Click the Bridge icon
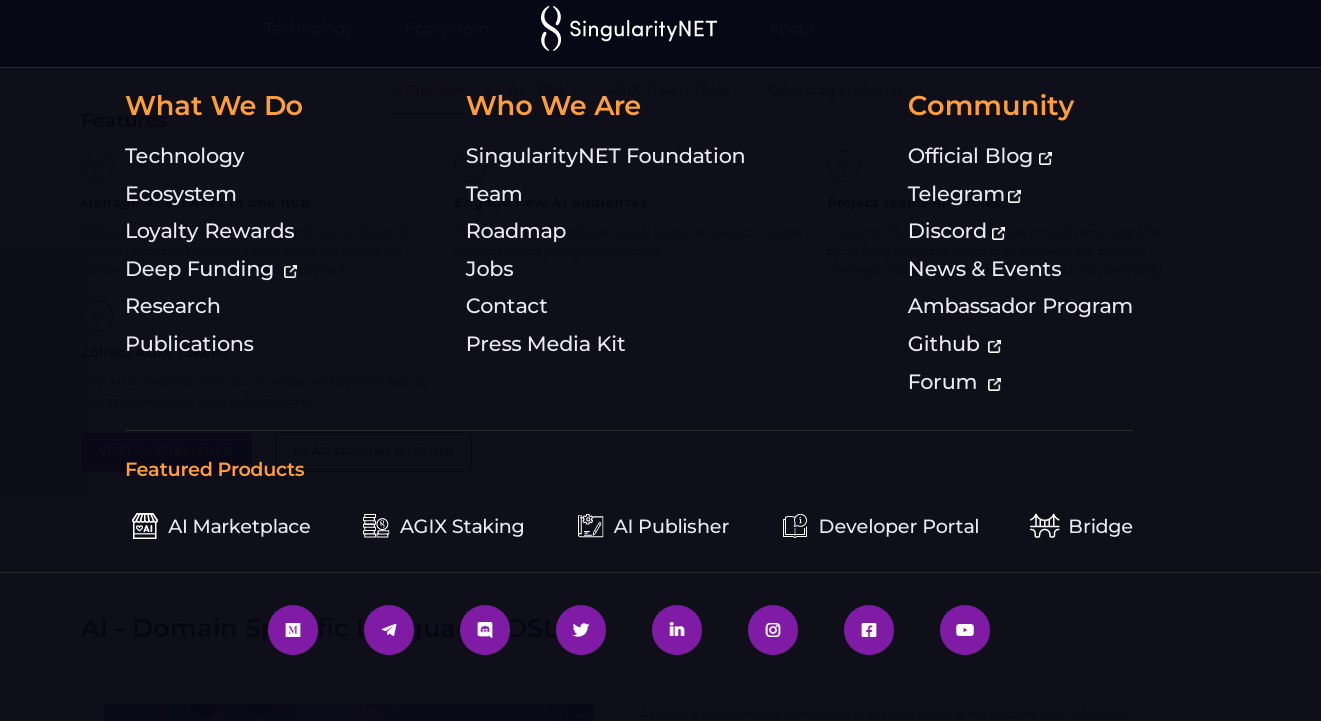 [x=1045, y=526]
